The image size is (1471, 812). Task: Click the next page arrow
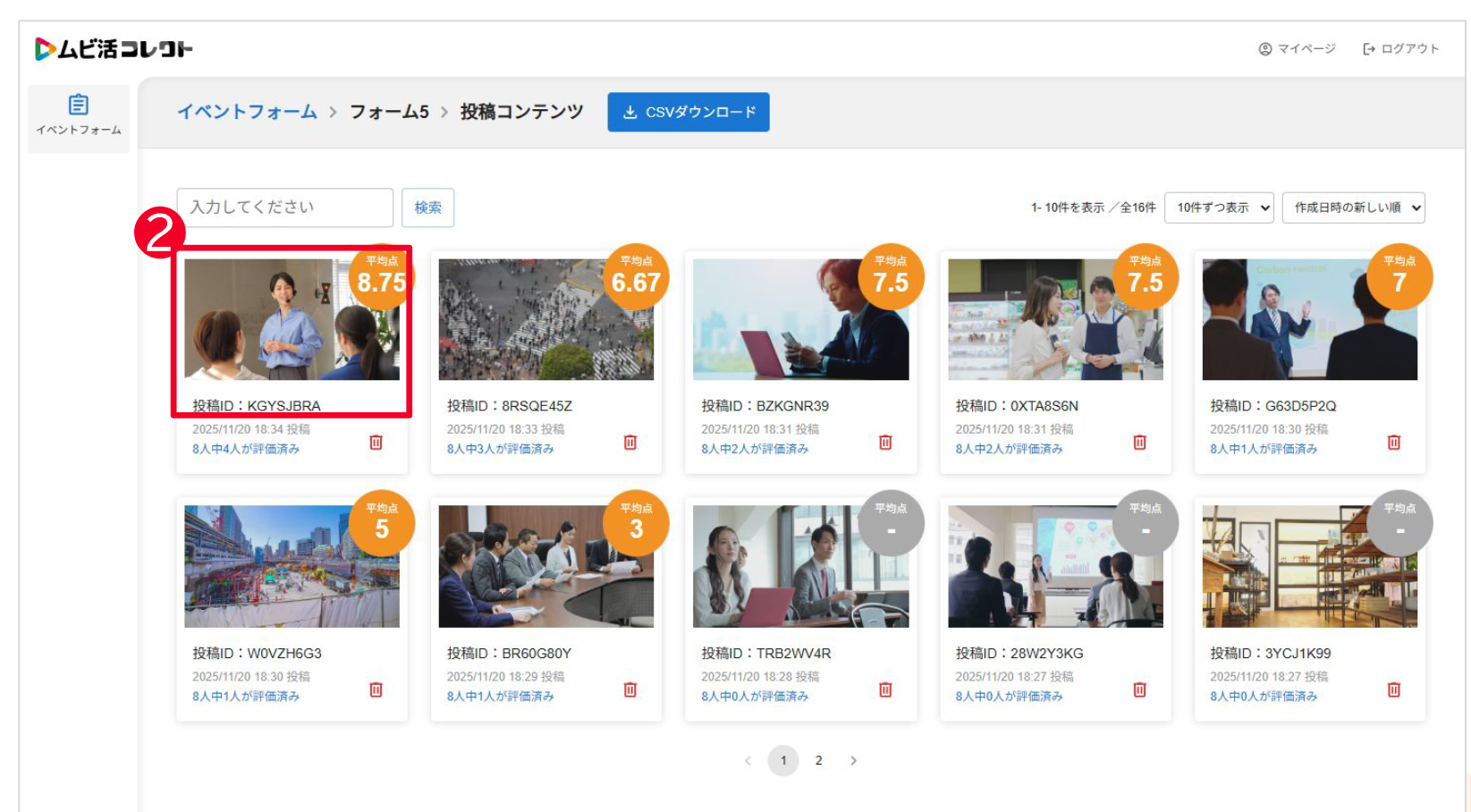[853, 761]
